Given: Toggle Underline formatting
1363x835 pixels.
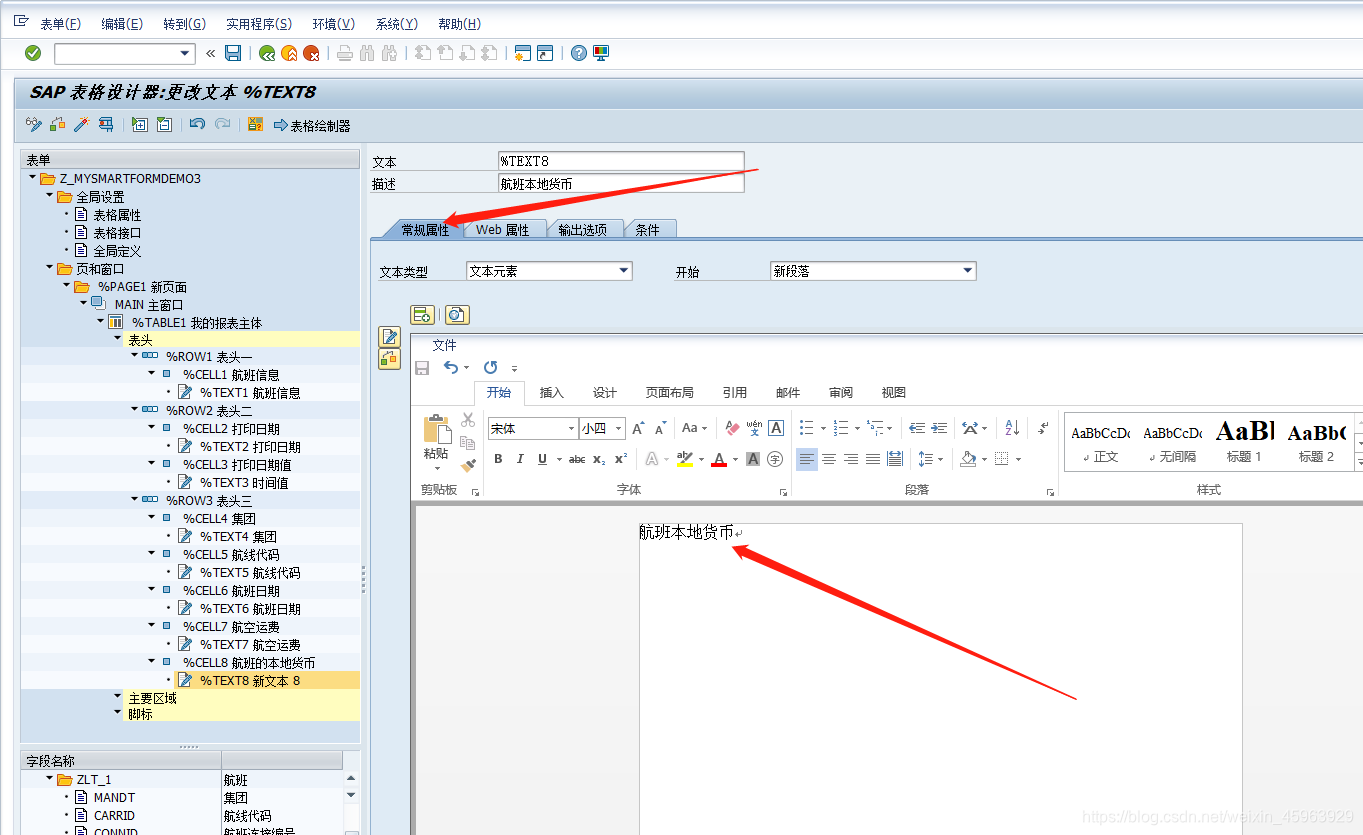Looking at the screenshot, I should [x=542, y=459].
